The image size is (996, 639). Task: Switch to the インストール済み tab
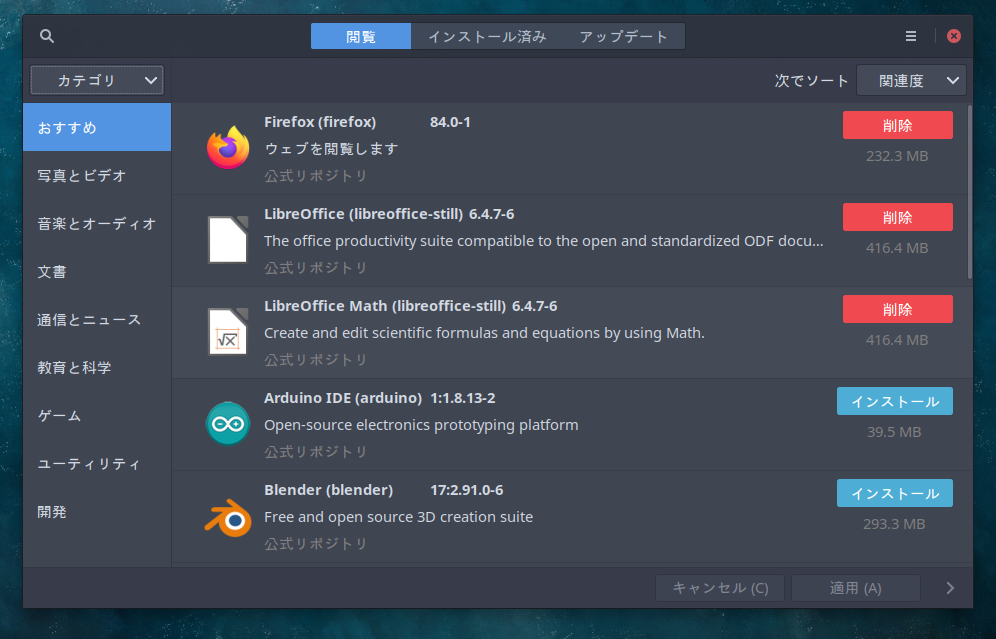pyautogui.click(x=487, y=37)
